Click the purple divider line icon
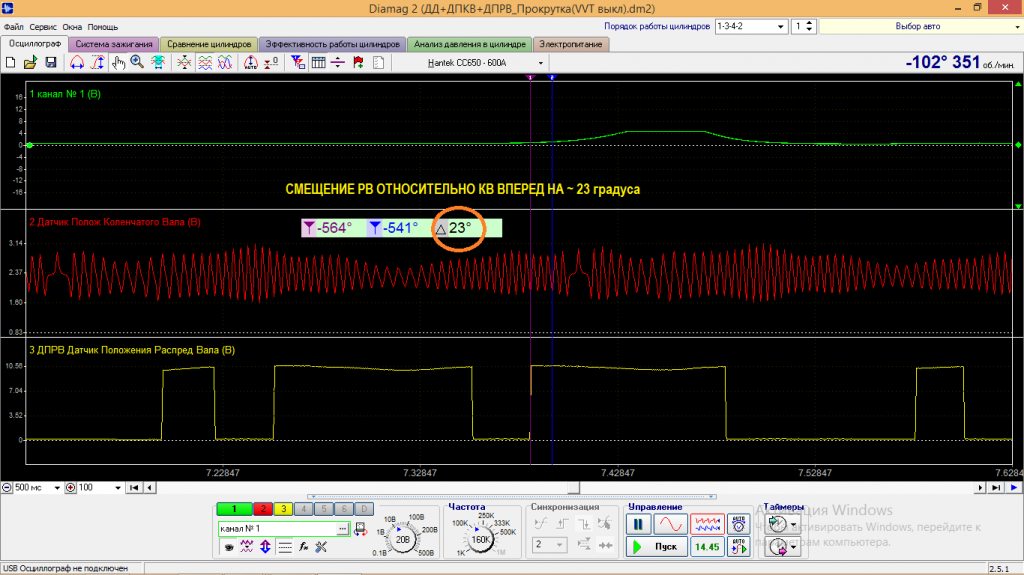 coord(338,63)
